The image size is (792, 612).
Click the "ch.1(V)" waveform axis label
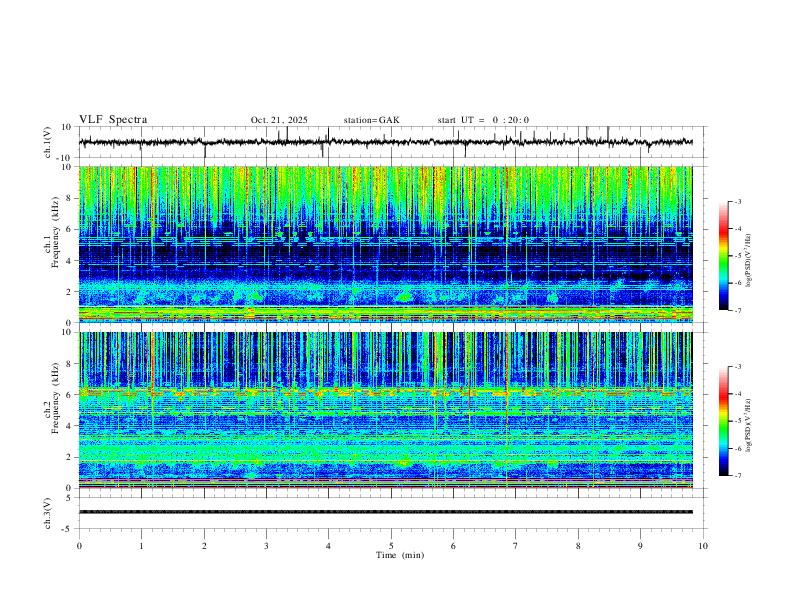click(x=48, y=142)
